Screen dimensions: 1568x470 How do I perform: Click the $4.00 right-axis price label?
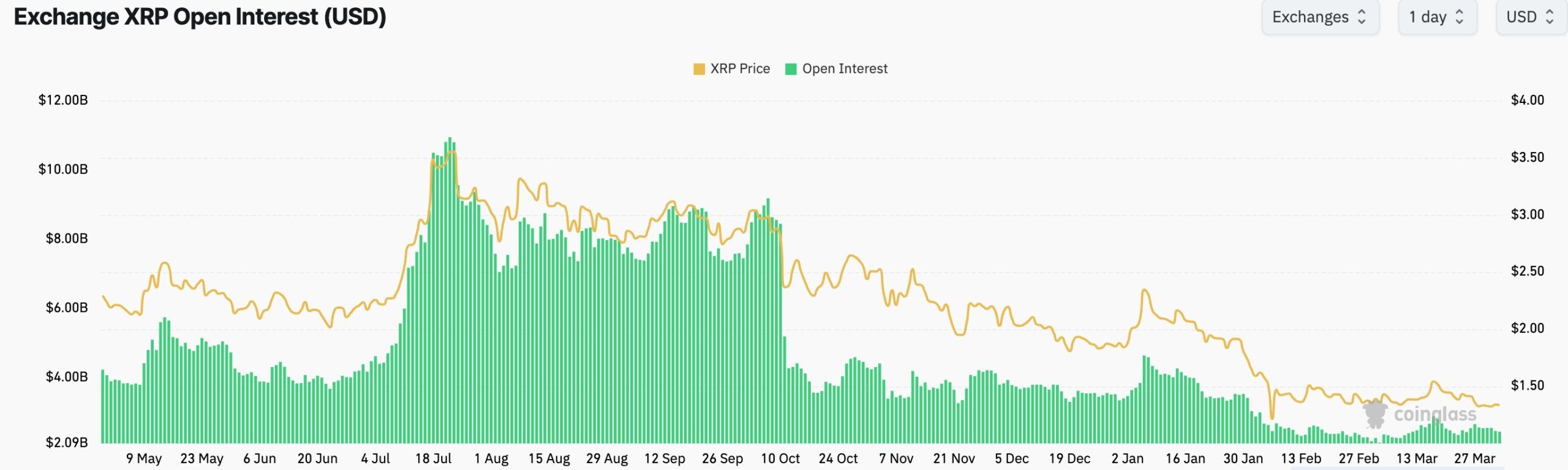[1529, 100]
